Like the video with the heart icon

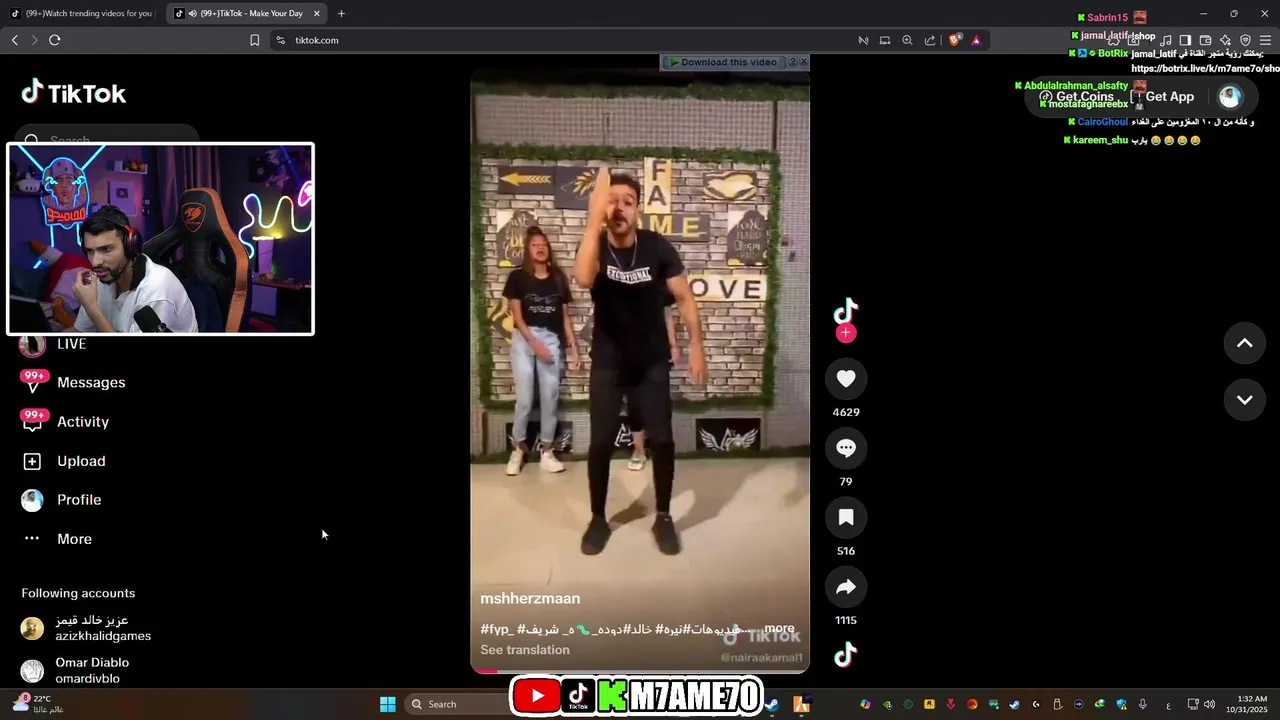[846, 379]
